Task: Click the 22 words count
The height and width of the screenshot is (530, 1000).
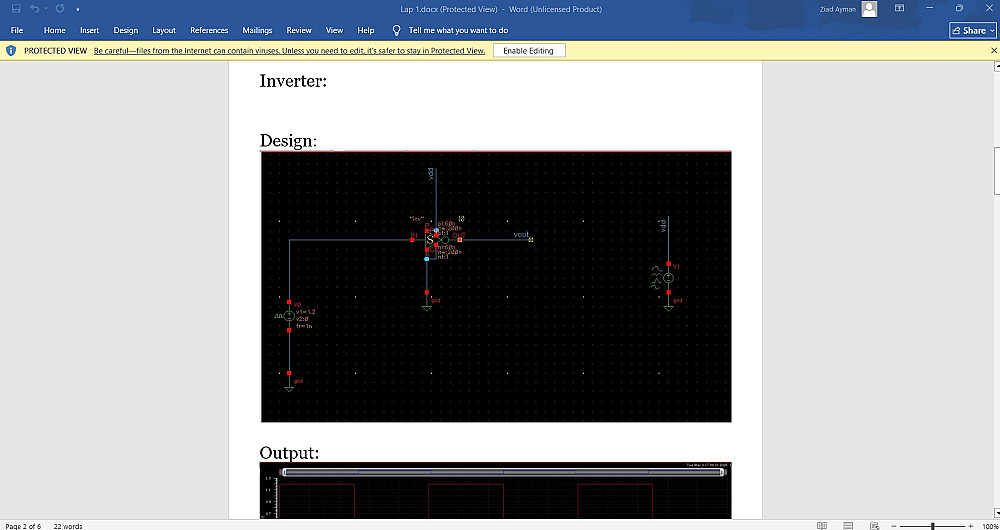Action: tap(68, 526)
